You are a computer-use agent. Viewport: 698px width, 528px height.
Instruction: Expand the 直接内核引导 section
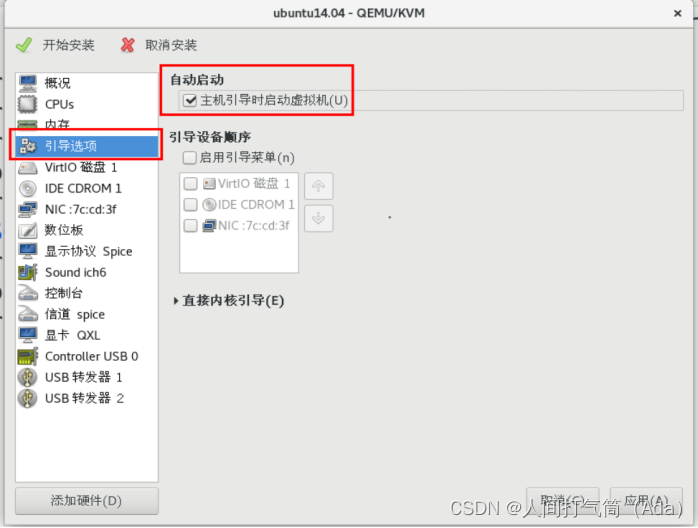pos(229,301)
